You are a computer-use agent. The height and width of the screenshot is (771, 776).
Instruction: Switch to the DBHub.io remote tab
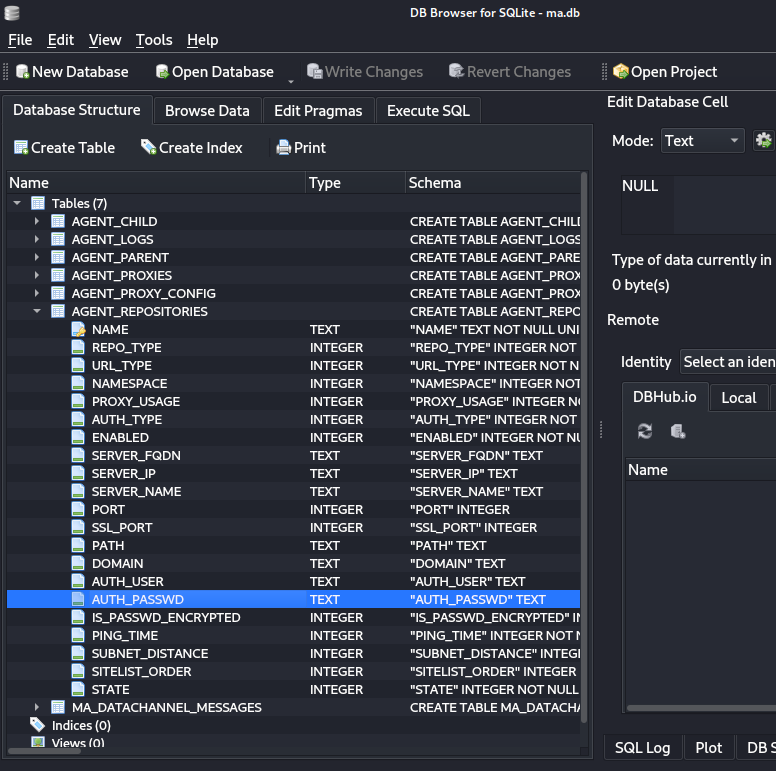[665, 397]
